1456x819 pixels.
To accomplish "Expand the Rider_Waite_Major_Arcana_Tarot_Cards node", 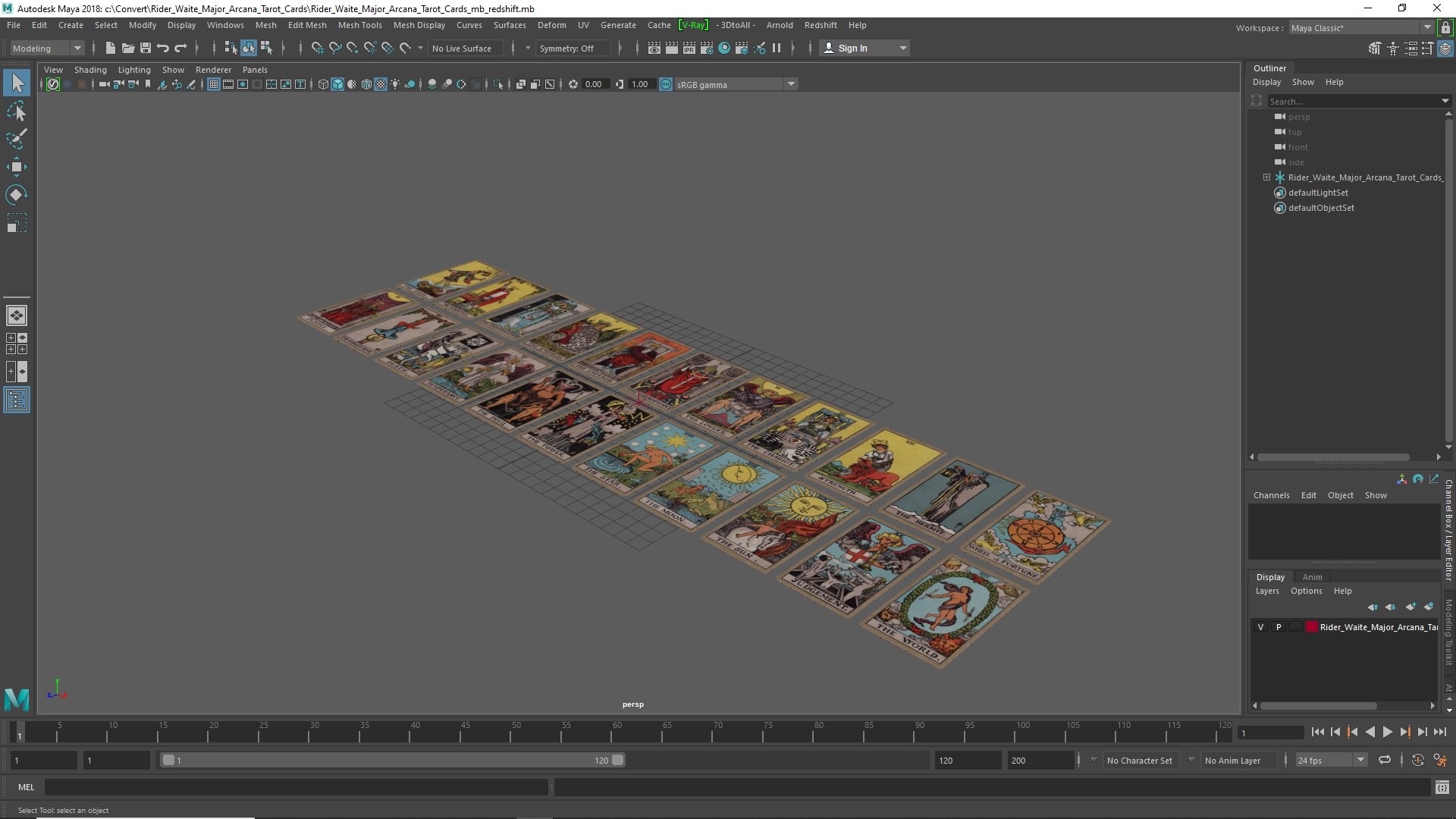I will [x=1266, y=177].
